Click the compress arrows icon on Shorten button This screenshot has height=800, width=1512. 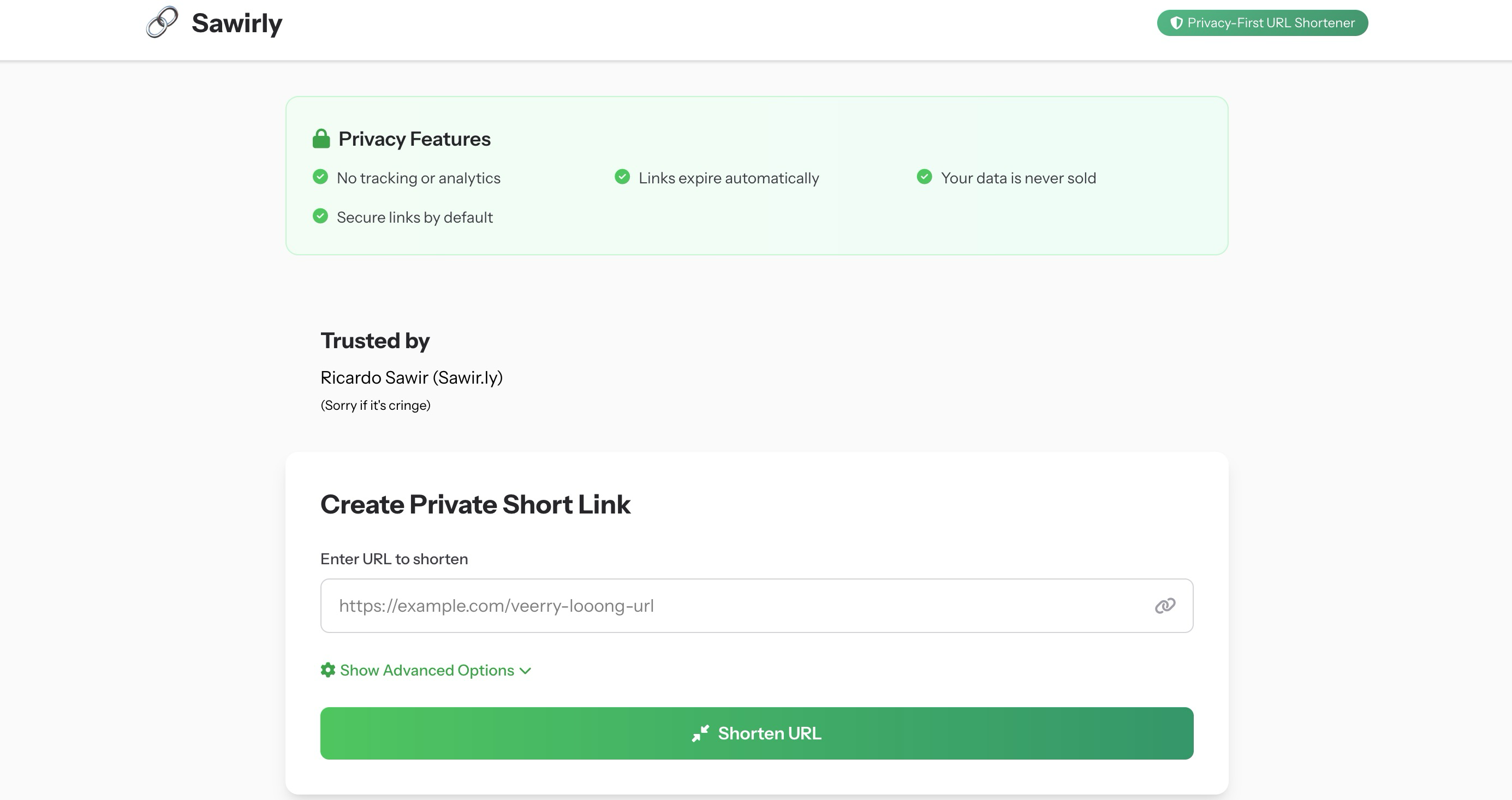coord(700,733)
